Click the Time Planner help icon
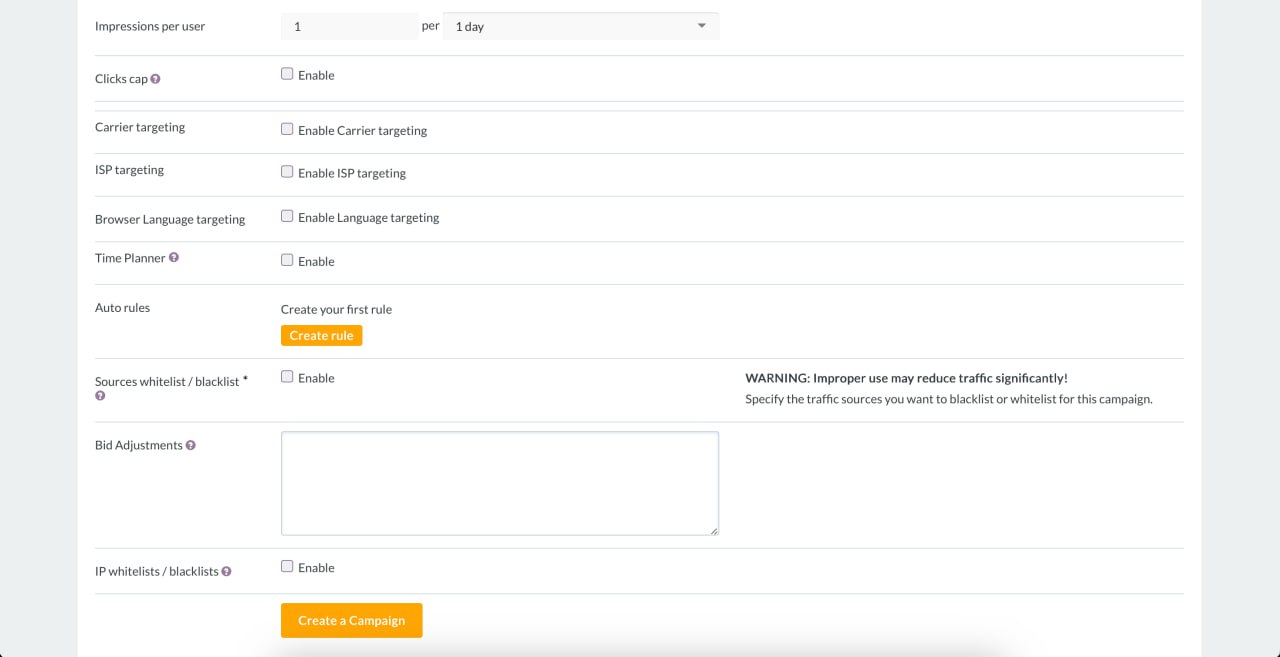 (x=174, y=258)
